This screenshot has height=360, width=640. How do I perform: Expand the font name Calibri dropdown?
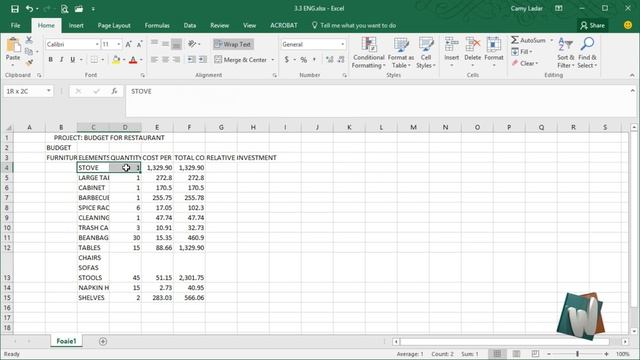coord(97,44)
